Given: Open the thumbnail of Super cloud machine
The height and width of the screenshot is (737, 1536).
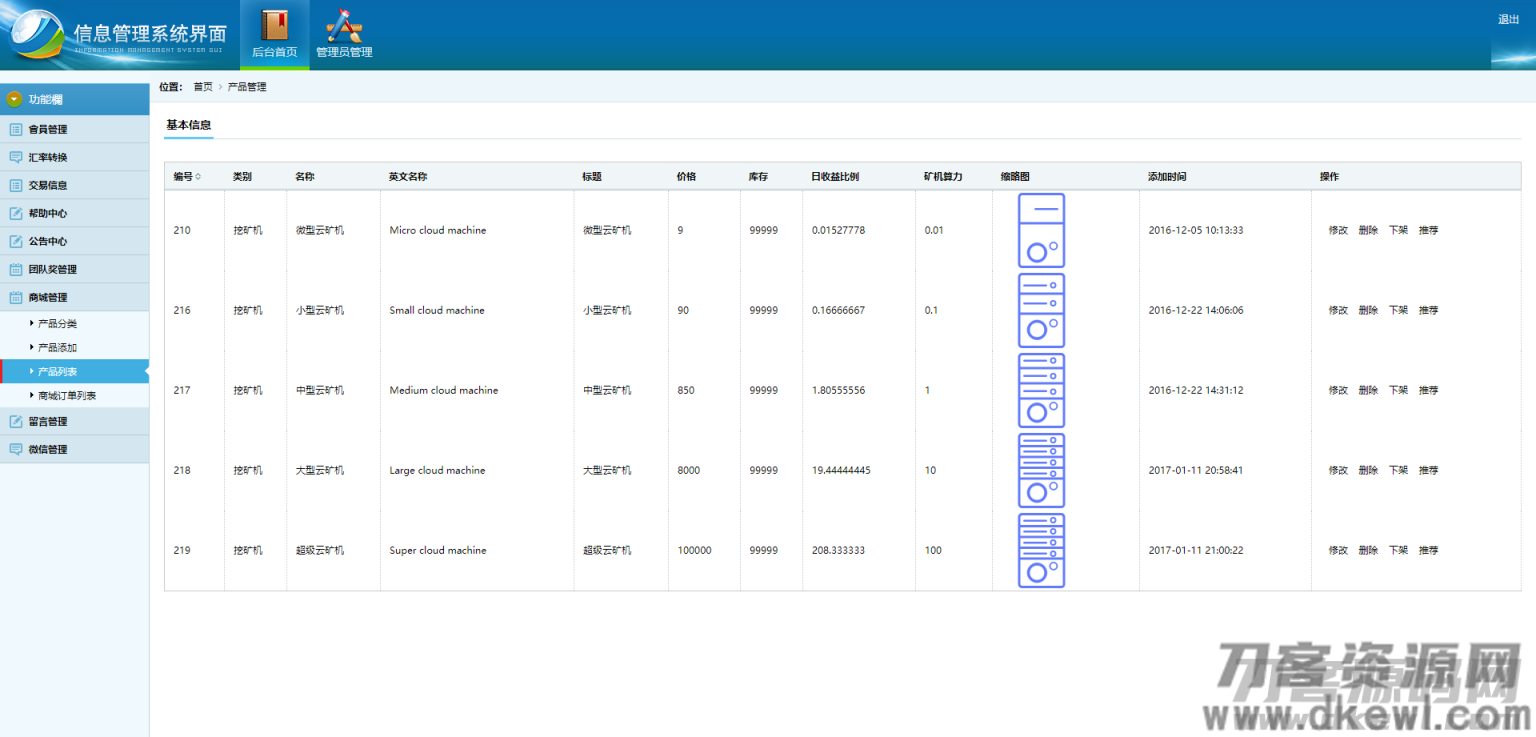Looking at the screenshot, I should pos(1041,550).
